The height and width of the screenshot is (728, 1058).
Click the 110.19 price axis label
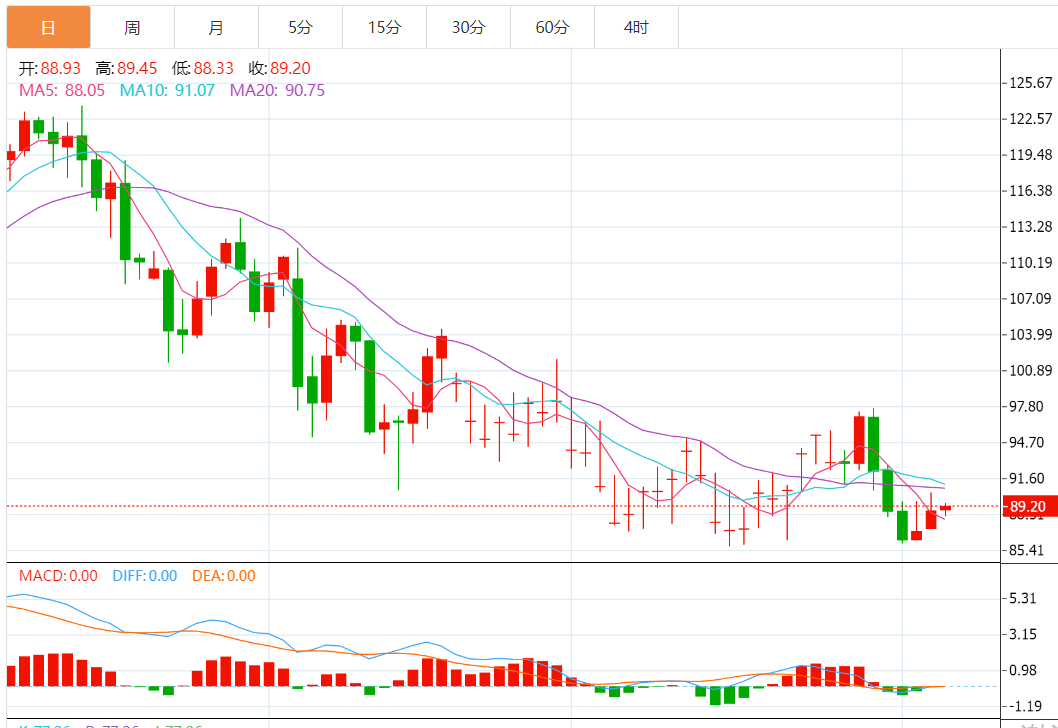[1030, 262]
